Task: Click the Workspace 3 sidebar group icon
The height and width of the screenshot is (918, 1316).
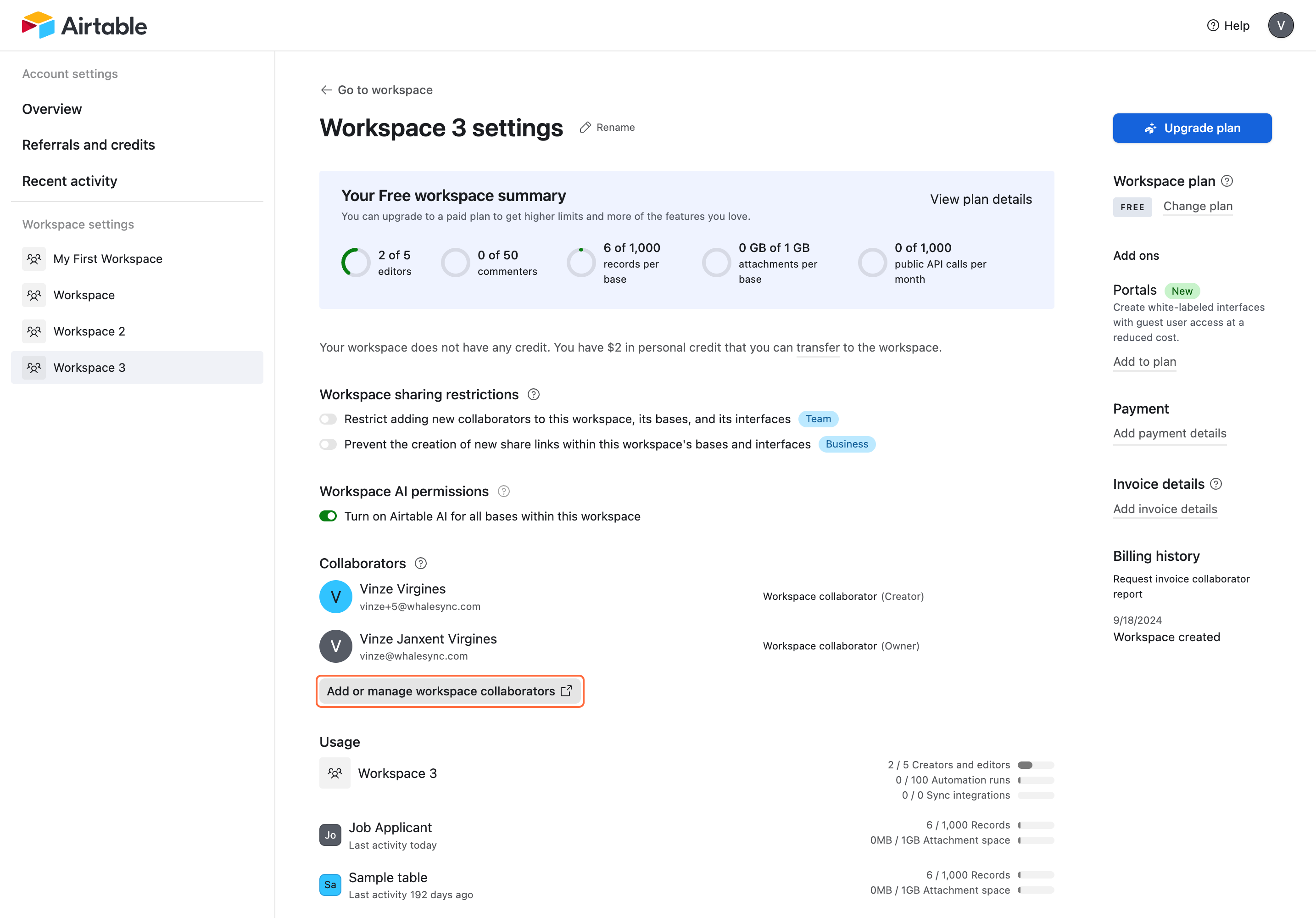Action: pyautogui.click(x=34, y=368)
